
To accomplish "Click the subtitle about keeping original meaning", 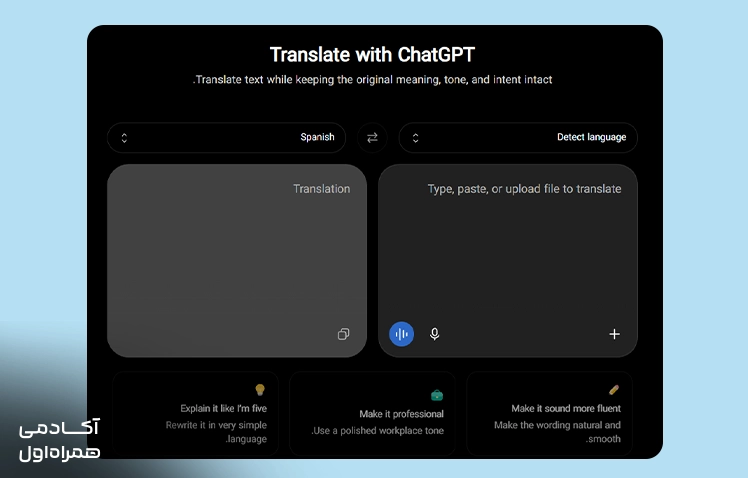I will tap(372, 80).
